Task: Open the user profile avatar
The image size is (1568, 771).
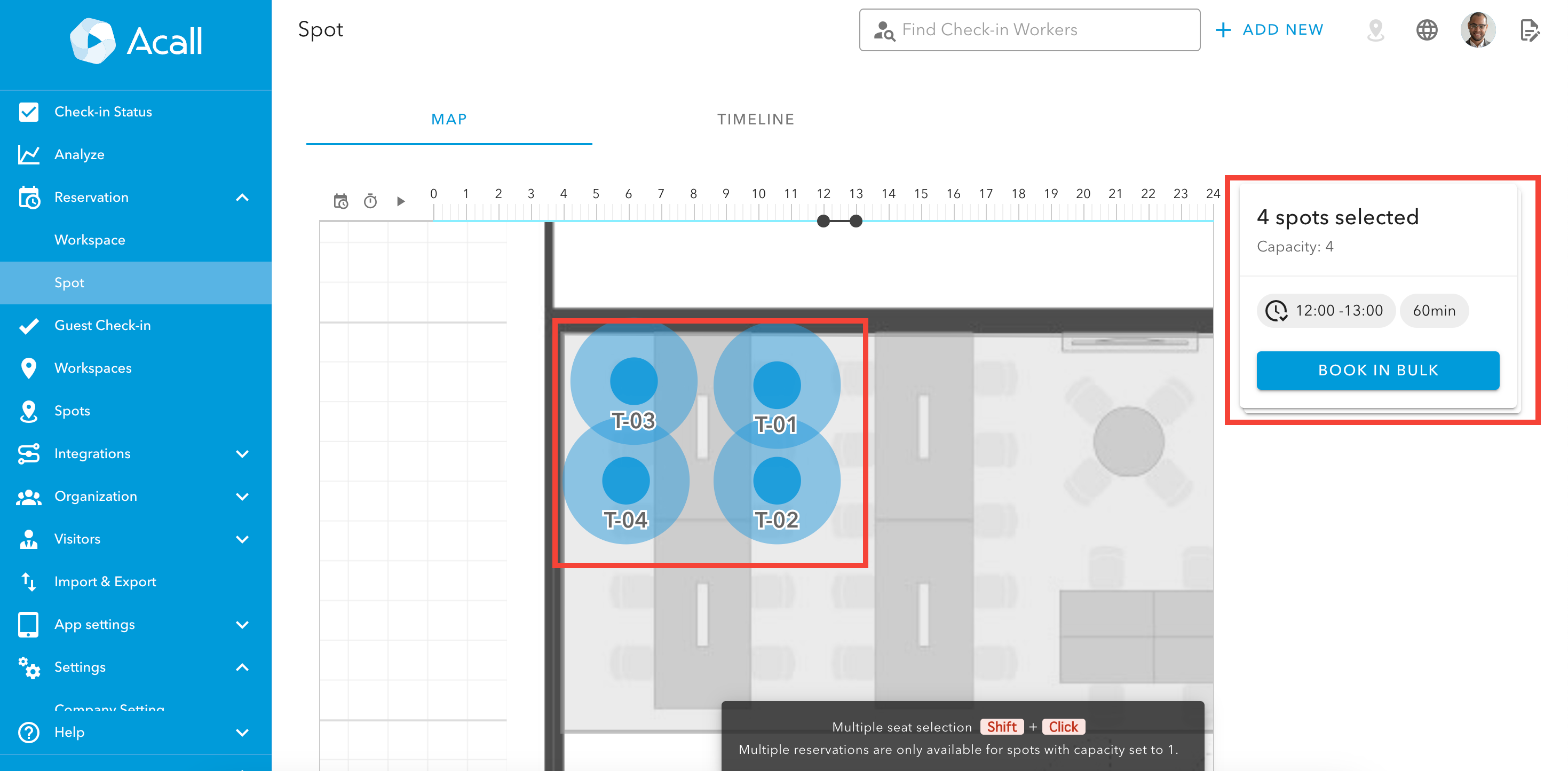Action: click(x=1478, y=30)
